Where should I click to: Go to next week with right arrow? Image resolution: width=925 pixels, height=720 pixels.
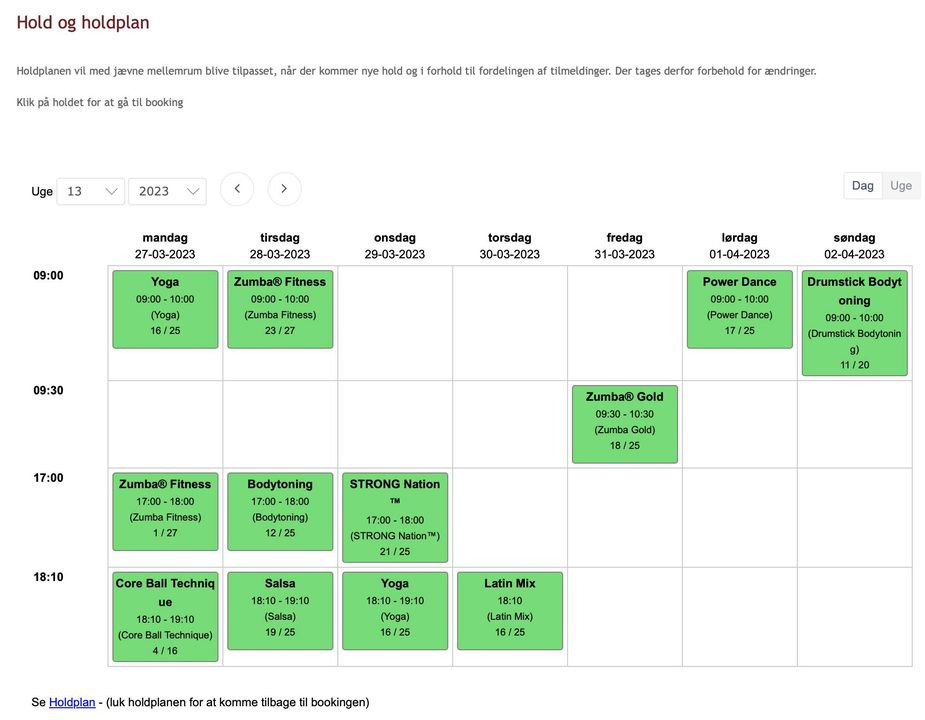click(x=284, y=189)
